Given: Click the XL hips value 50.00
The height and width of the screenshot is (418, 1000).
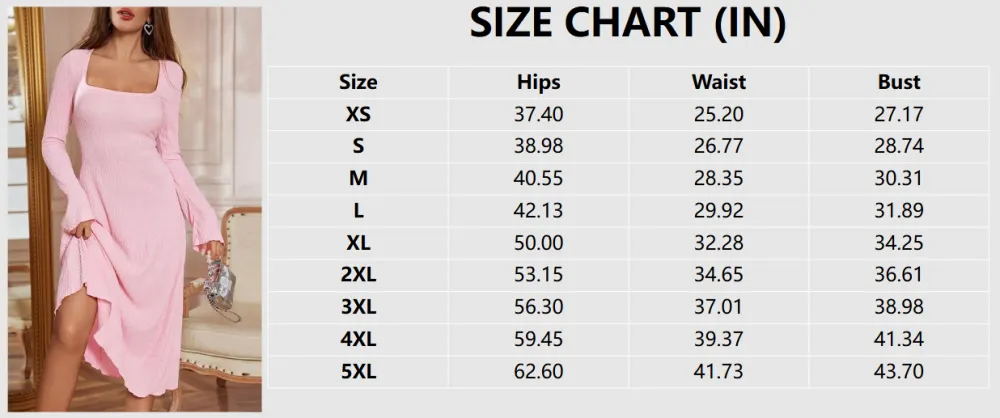Looking at the screenshot, I should tap(539, 243).
